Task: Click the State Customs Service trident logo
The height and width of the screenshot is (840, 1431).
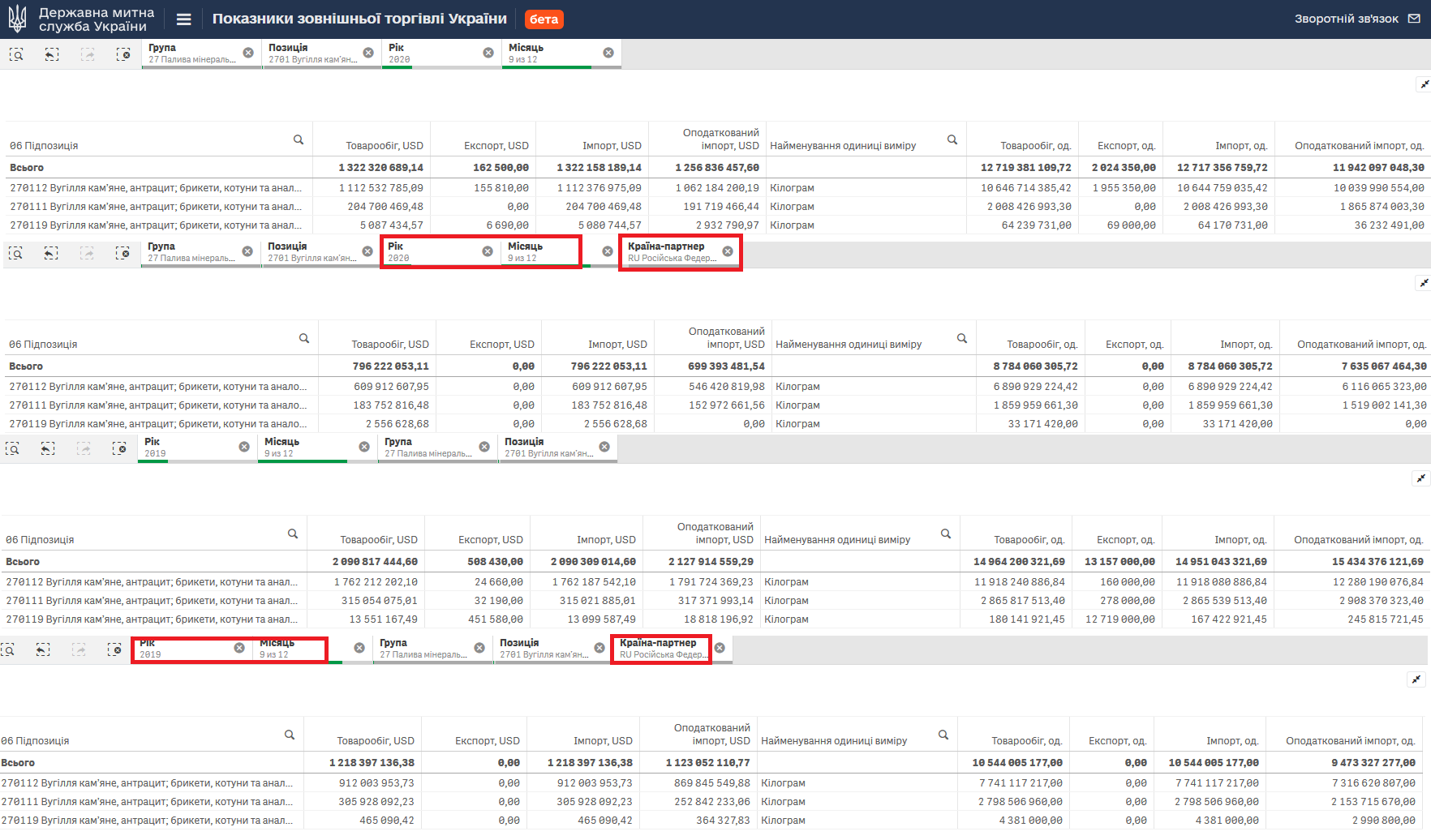Action: coord(17,19)
